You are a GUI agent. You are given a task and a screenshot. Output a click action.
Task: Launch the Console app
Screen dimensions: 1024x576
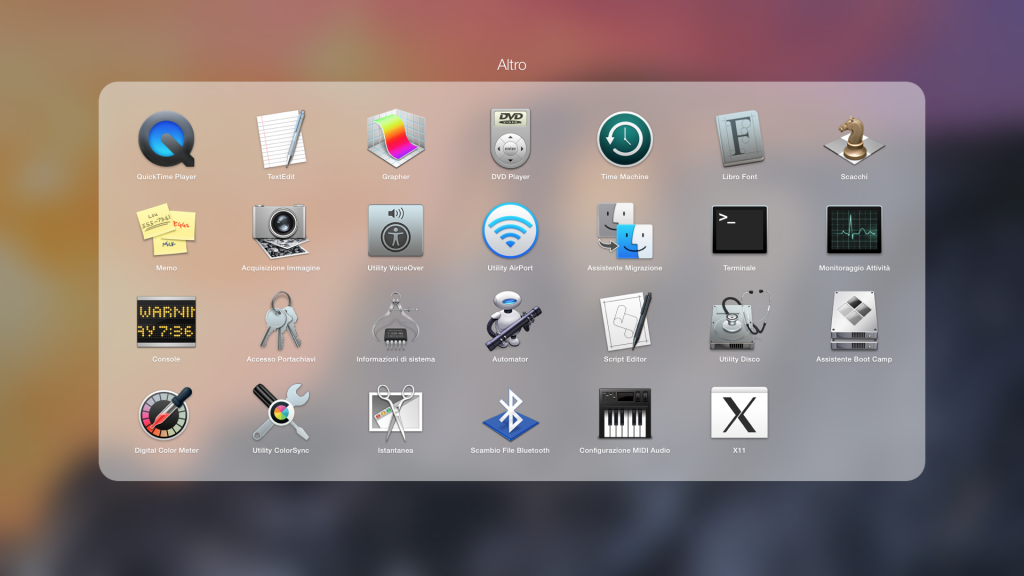(x=167, y=322)
